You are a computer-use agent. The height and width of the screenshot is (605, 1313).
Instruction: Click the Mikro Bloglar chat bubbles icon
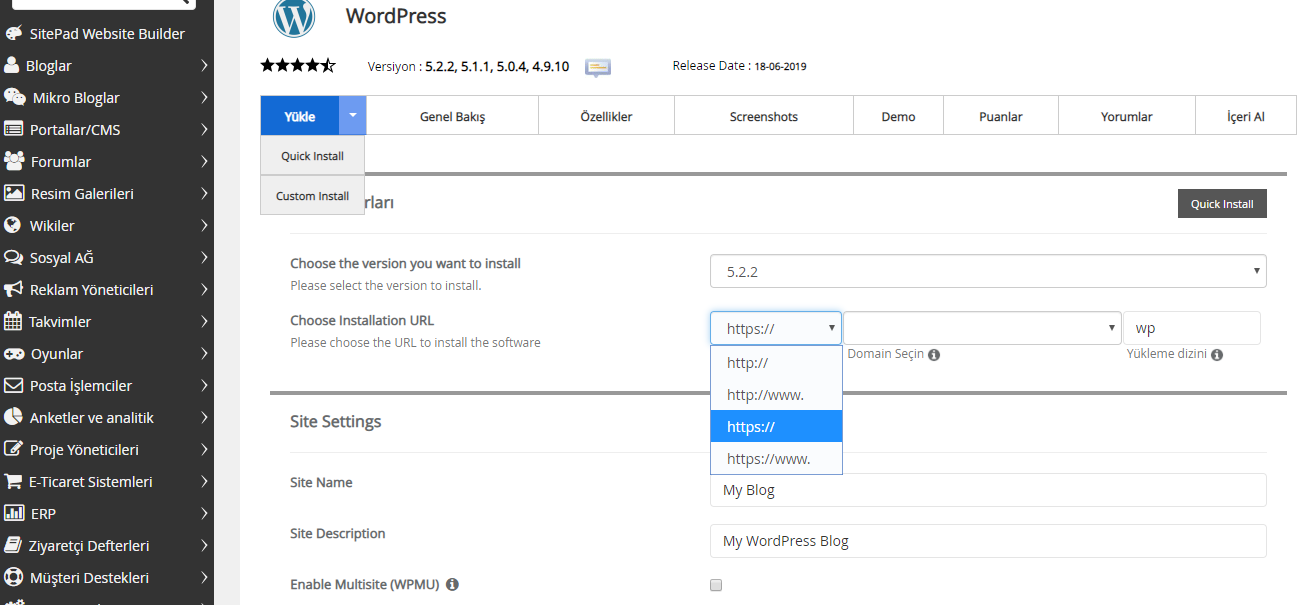[15, 97]
